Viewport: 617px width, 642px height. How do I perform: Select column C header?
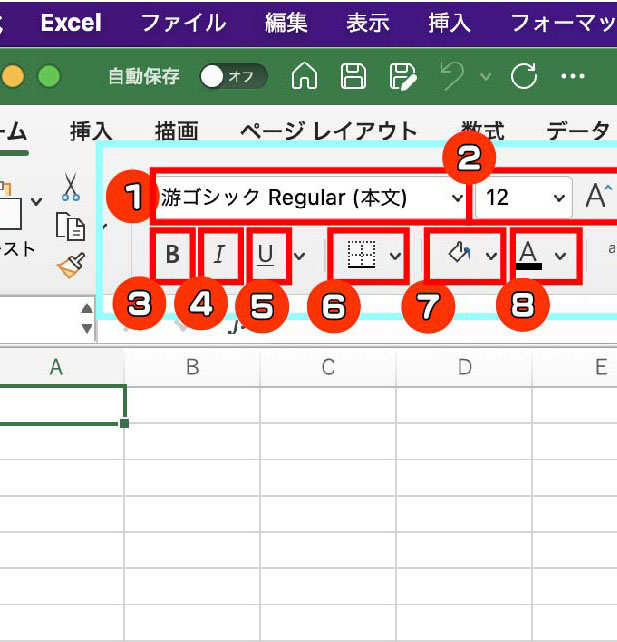(328, 367)
